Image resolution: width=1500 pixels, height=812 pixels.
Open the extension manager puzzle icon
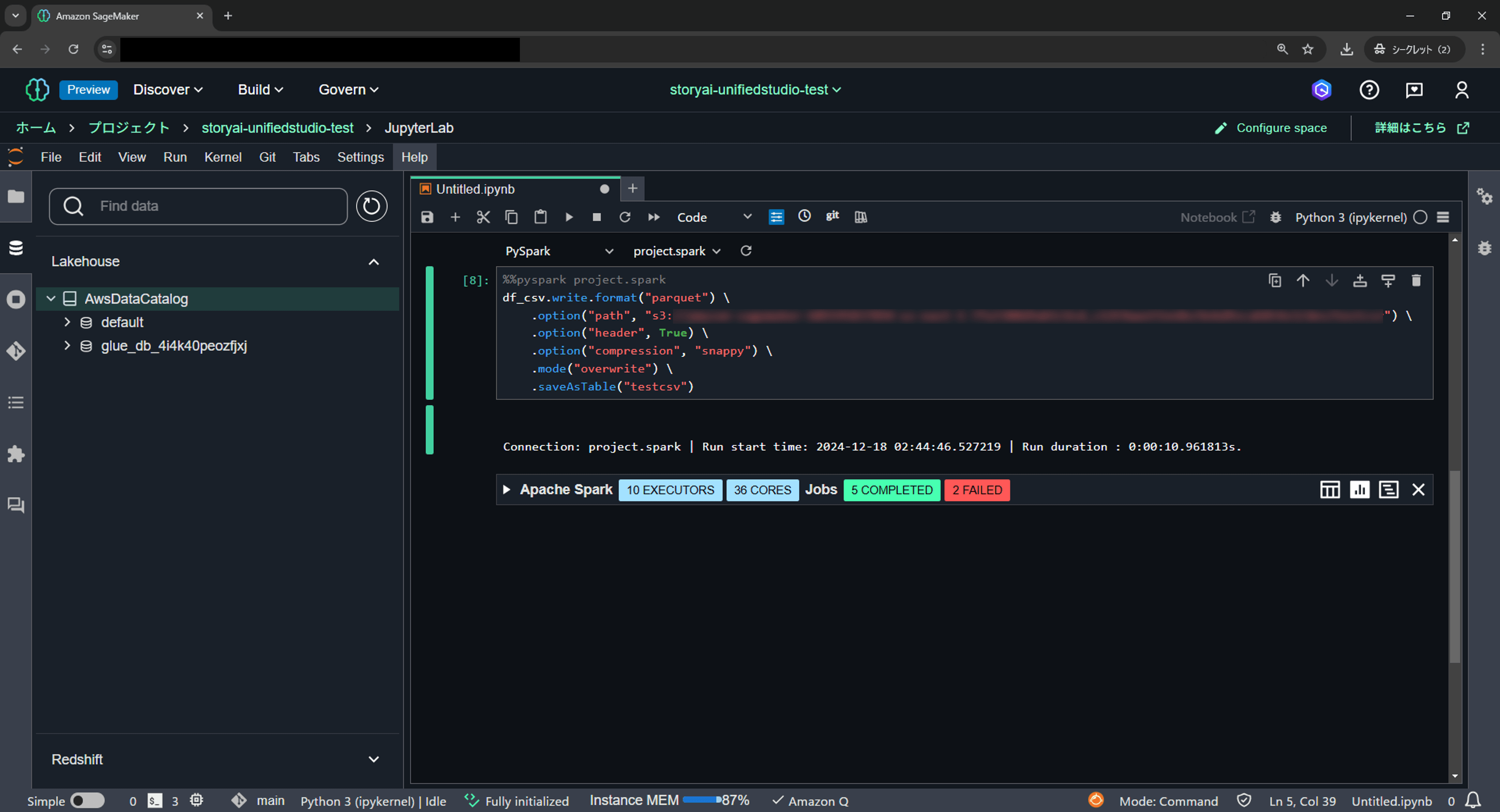pyautogui.click(x=16, y=454)
